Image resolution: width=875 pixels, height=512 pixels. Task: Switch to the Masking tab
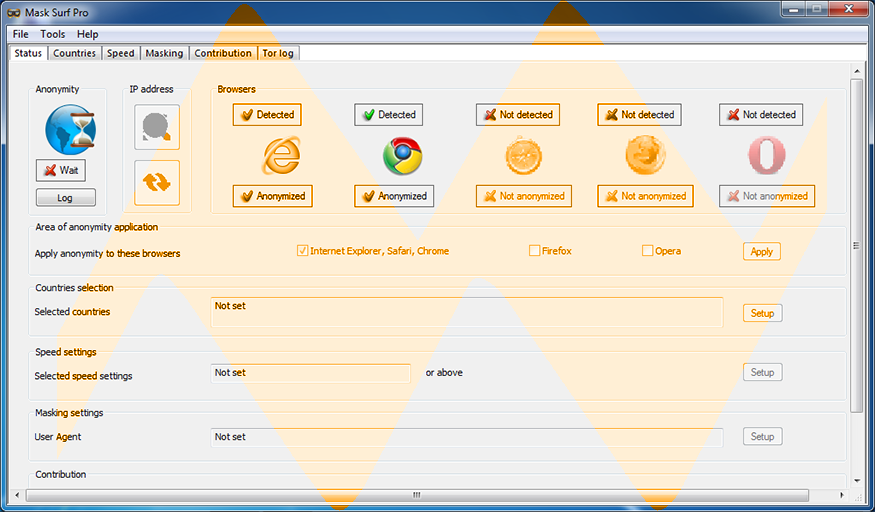tap(164, 53)
